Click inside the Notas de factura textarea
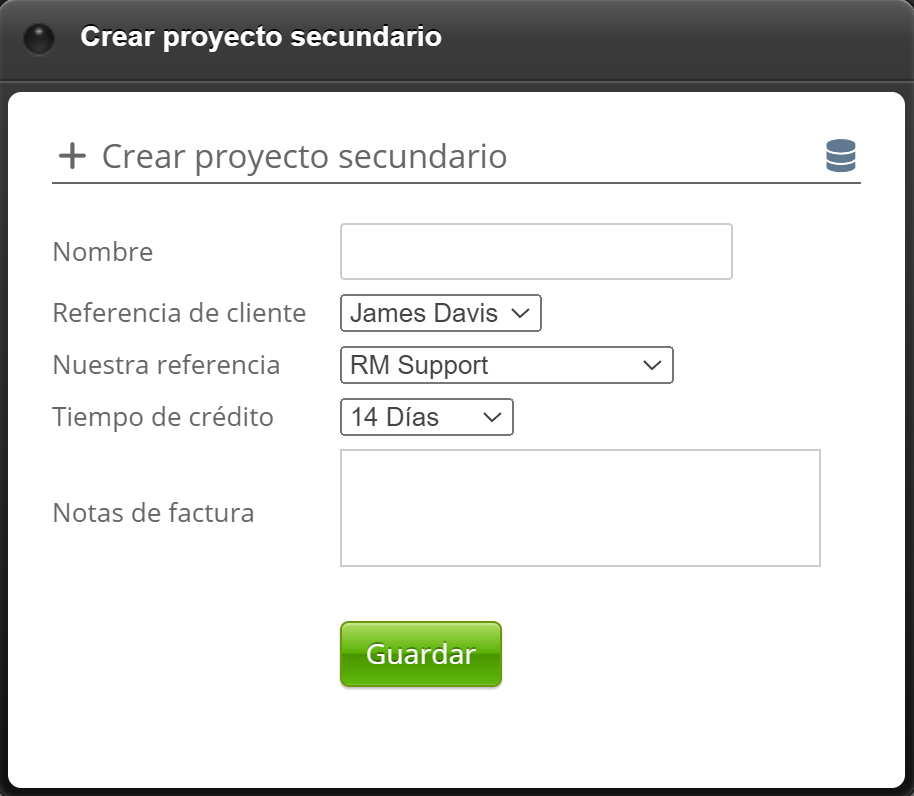This screenshot has width=914, height=796. [580, 508]
